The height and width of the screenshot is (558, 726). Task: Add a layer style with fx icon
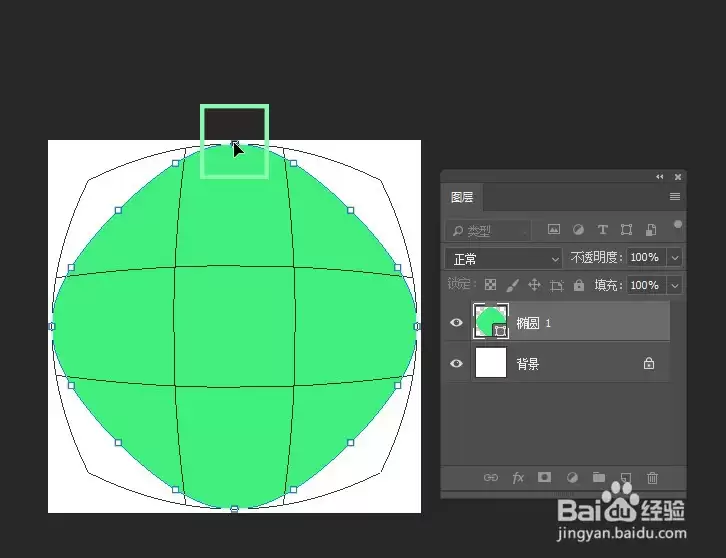518,477
